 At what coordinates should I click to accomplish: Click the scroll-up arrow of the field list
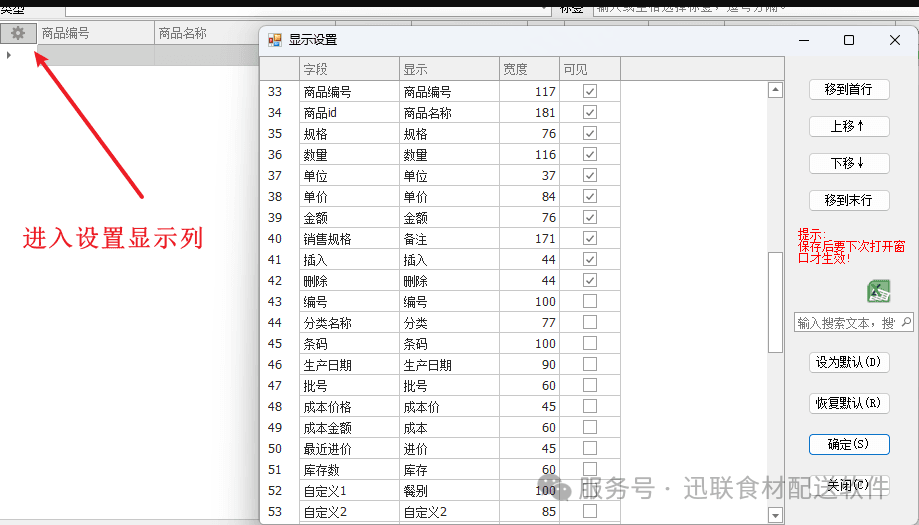(775, 90)
